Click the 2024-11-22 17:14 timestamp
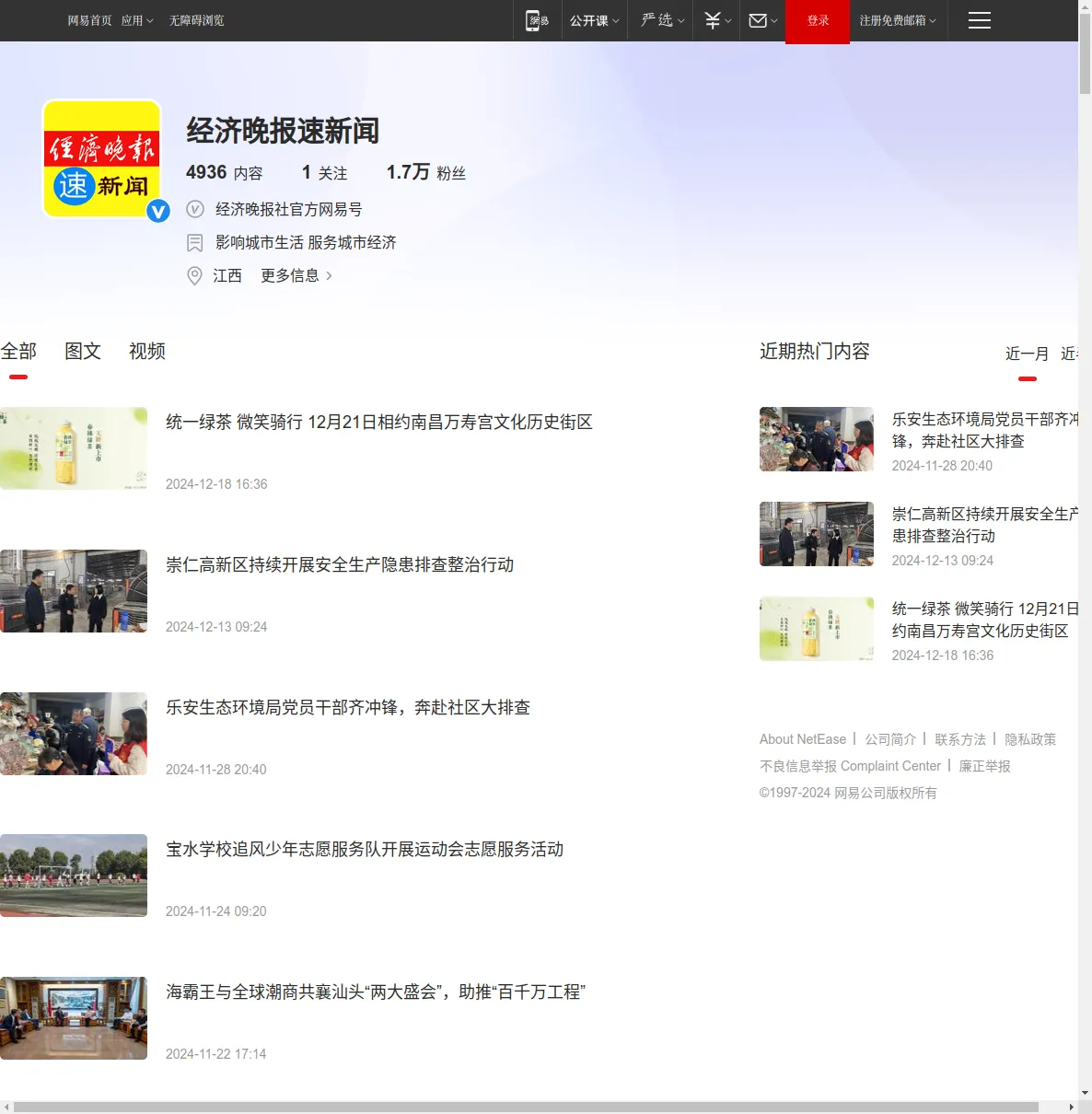The image size is (1092, 1114). pyautogui.click(x=215, y=1054)
